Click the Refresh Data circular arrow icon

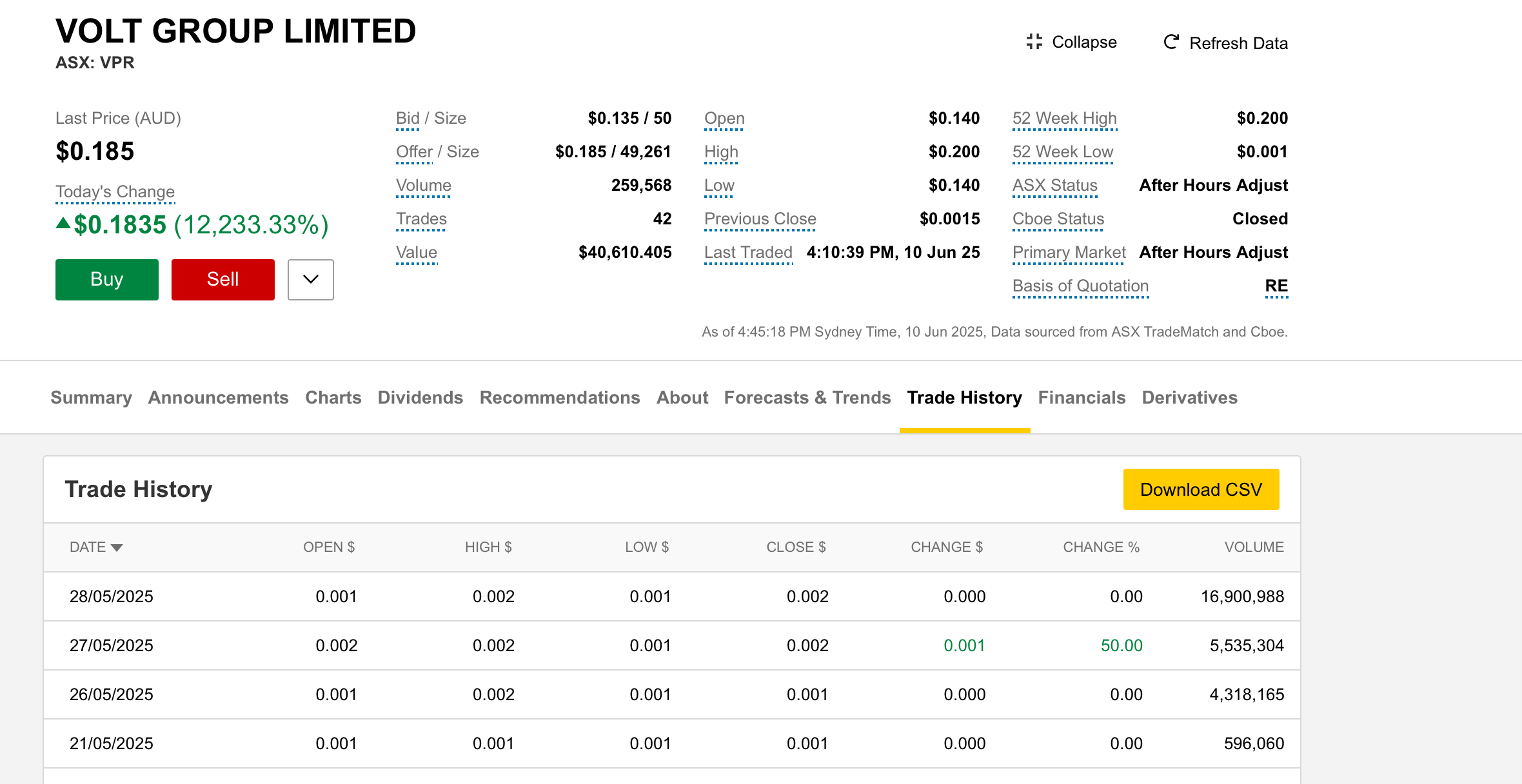(1171, 43)
